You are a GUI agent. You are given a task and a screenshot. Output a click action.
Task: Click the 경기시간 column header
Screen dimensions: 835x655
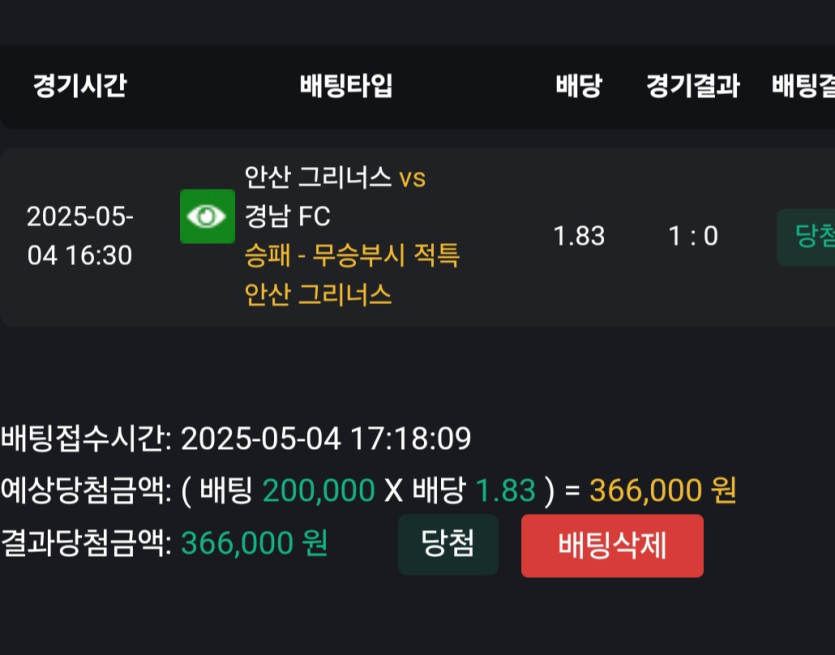click(x=80, y=85)
